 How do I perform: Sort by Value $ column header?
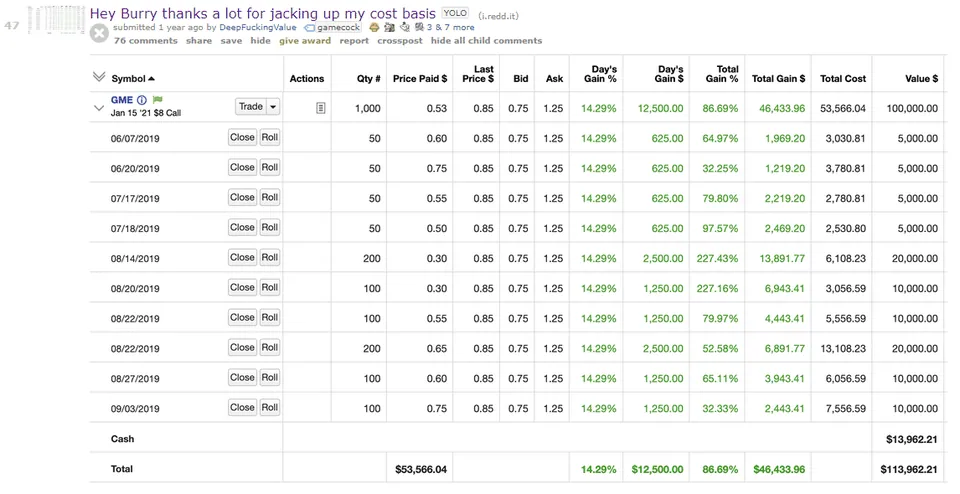click(921, 78)
